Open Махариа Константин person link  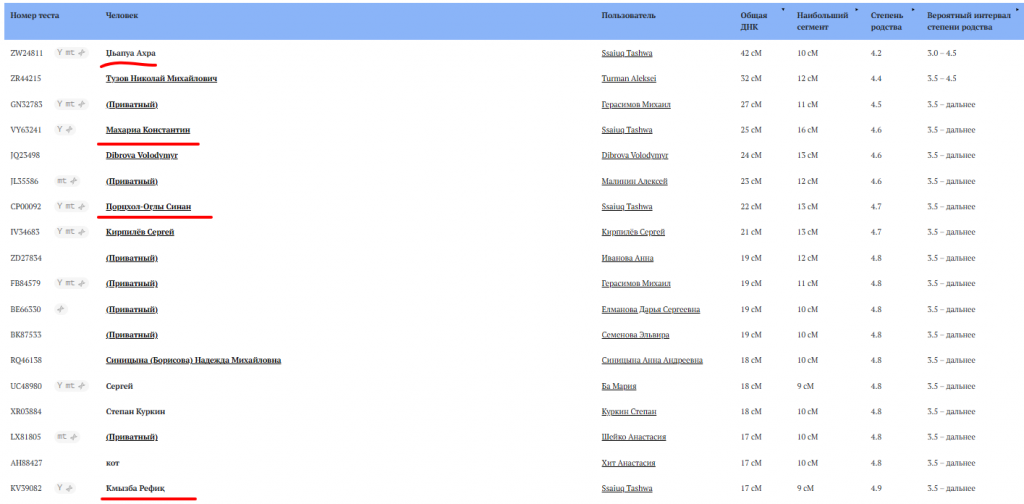147,129
